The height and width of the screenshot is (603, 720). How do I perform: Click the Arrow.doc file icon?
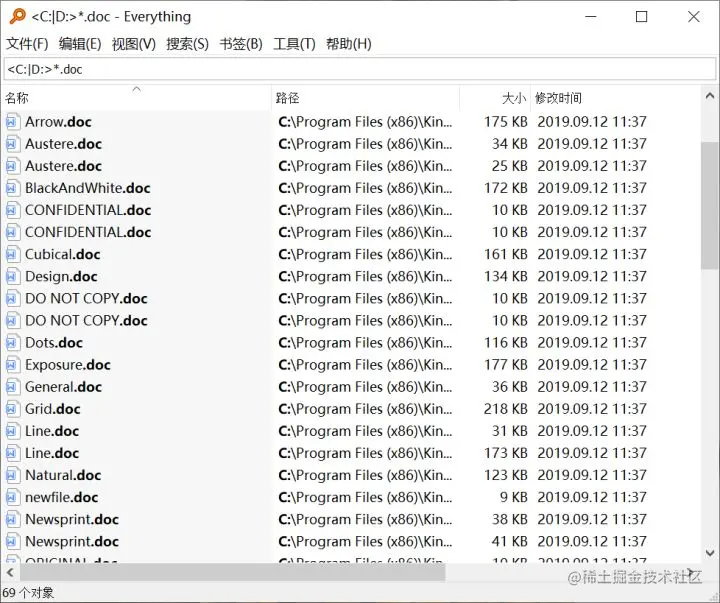pos(12,122)
